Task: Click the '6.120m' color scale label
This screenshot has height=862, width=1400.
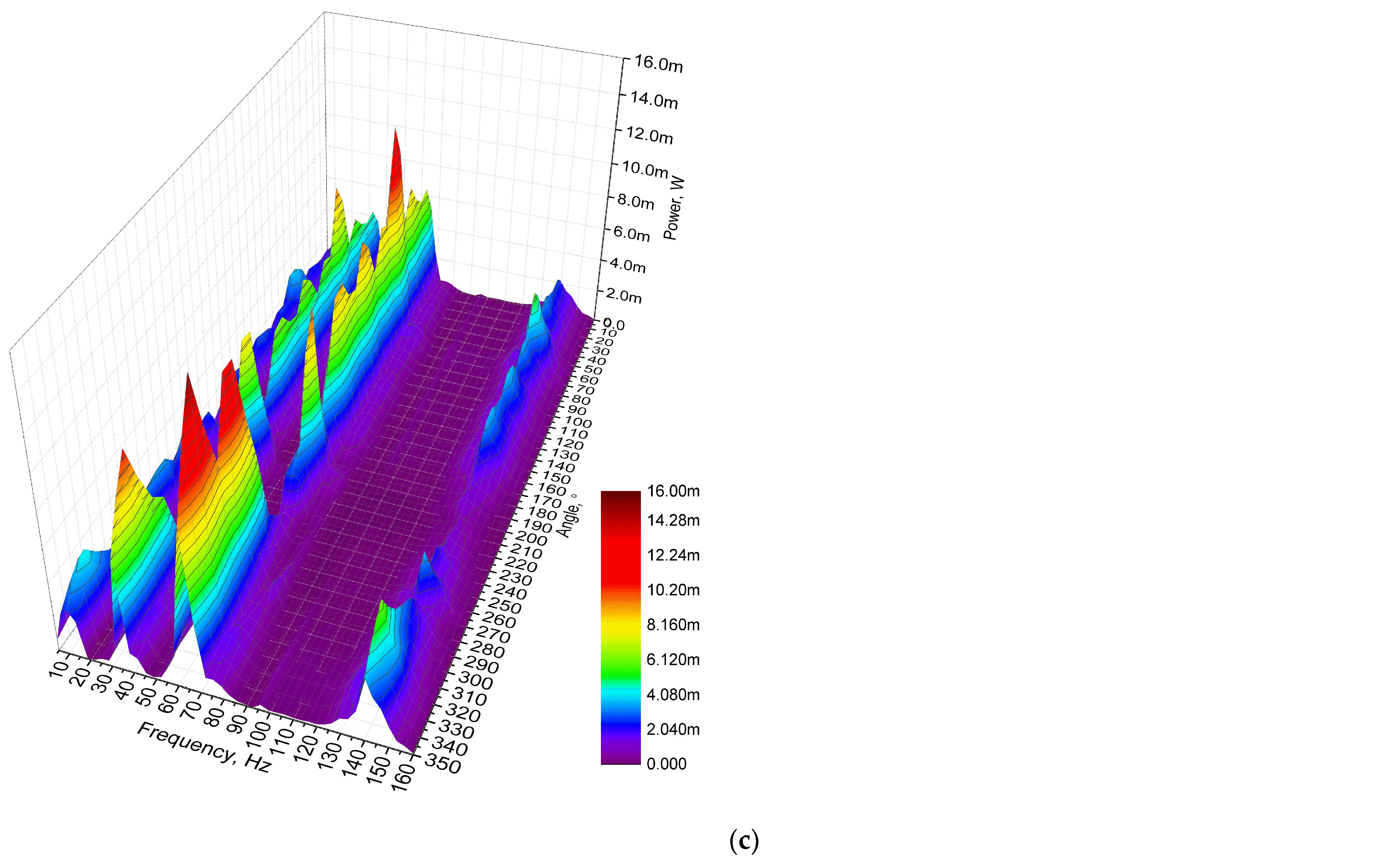Action: [x=673, y=660]
